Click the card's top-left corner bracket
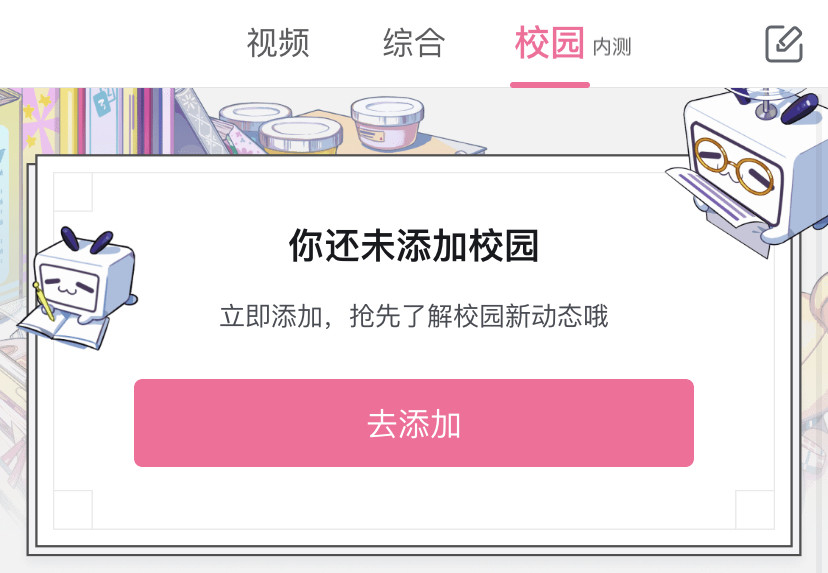The width and height of the screenshot is (828, 573). [73, 192]
